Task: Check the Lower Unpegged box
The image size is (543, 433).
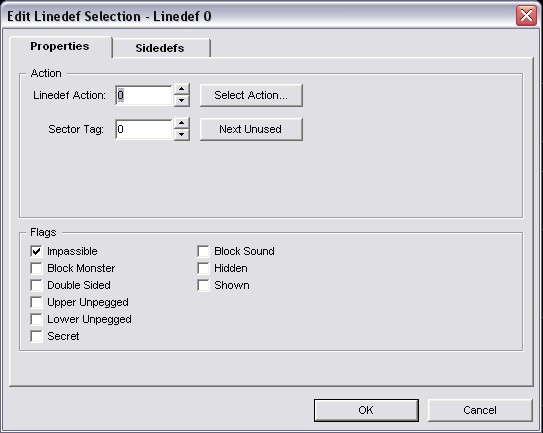Action: [36, 319]
